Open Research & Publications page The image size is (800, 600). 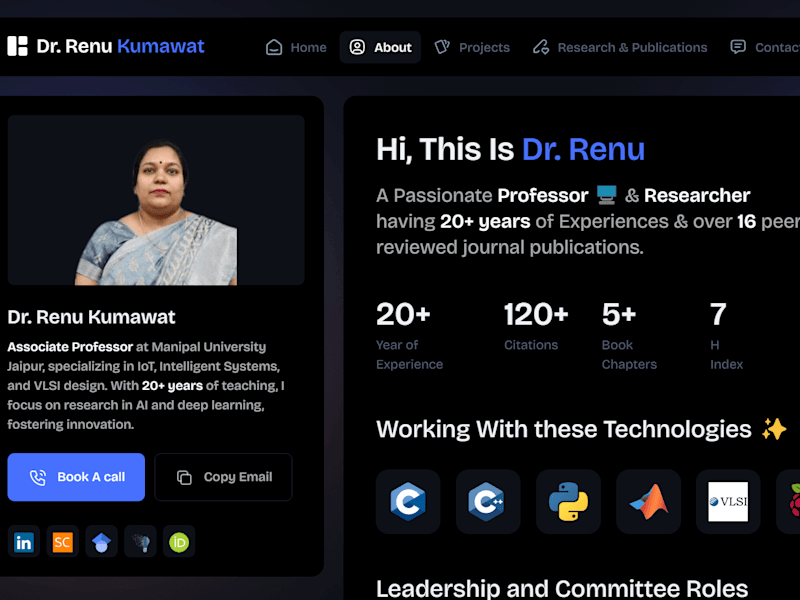[x=620, y=47]
